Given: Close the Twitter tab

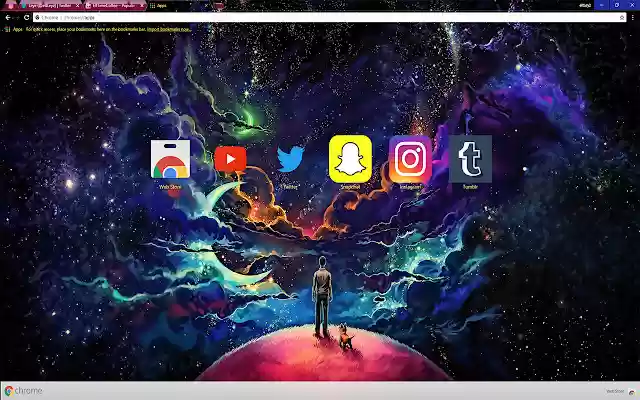Looking at the screenshot, I should click(78, 6).
